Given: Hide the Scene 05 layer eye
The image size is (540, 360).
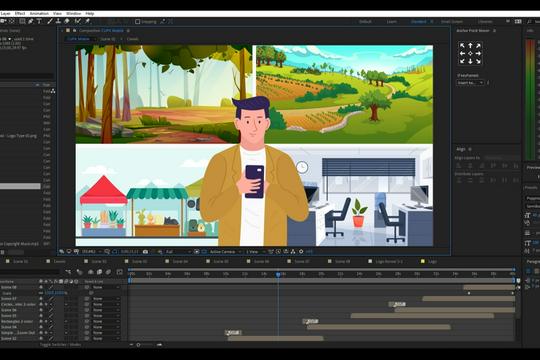Looking at the screenshot, I should coord(41,316).
